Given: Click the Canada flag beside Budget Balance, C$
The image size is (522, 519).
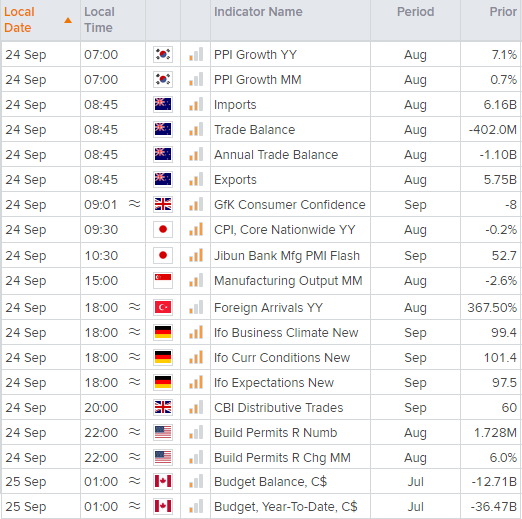Looking at the screenshot, I should coord(163,481).
